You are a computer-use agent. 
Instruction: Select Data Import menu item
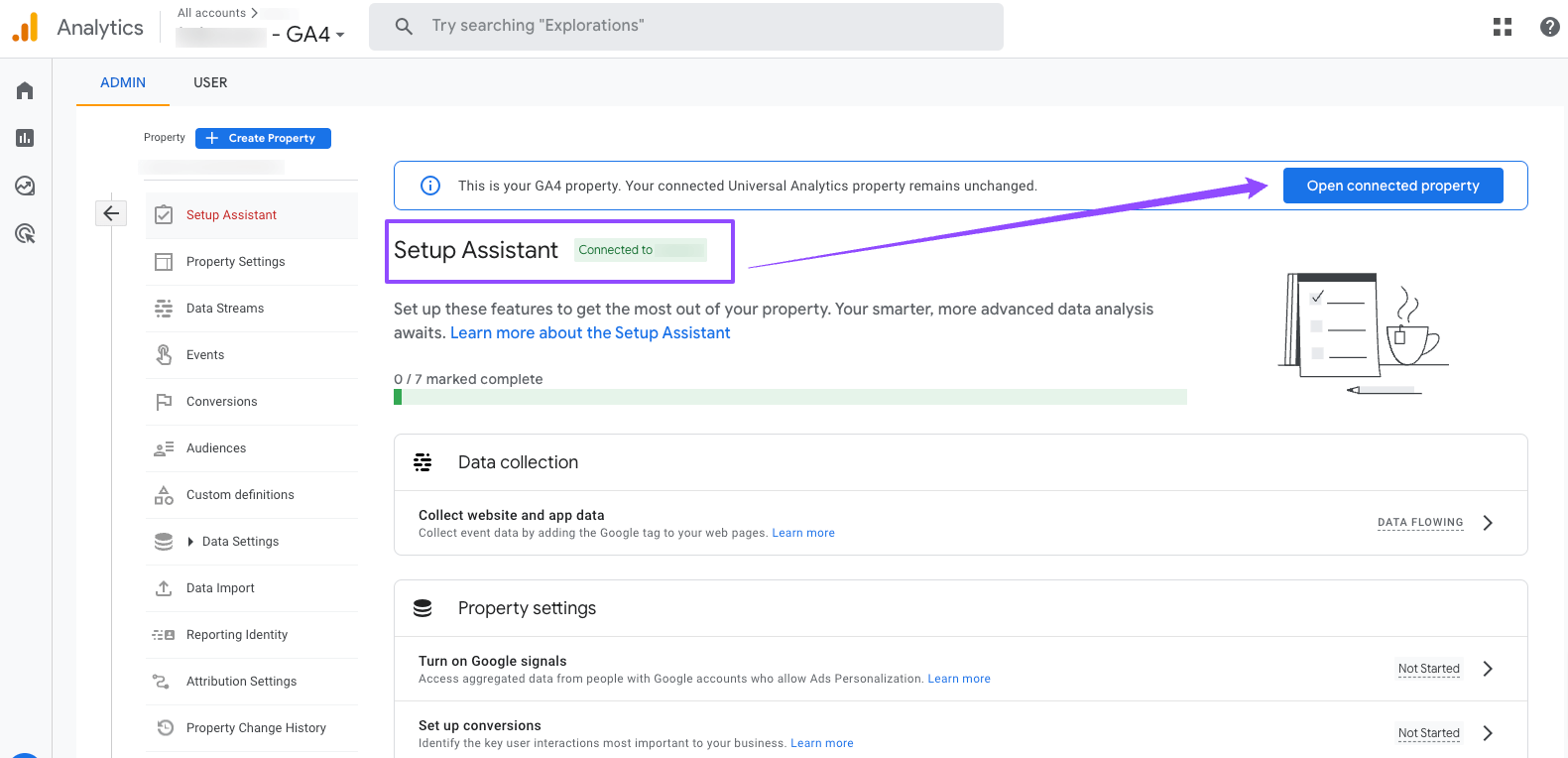point(252,588)
